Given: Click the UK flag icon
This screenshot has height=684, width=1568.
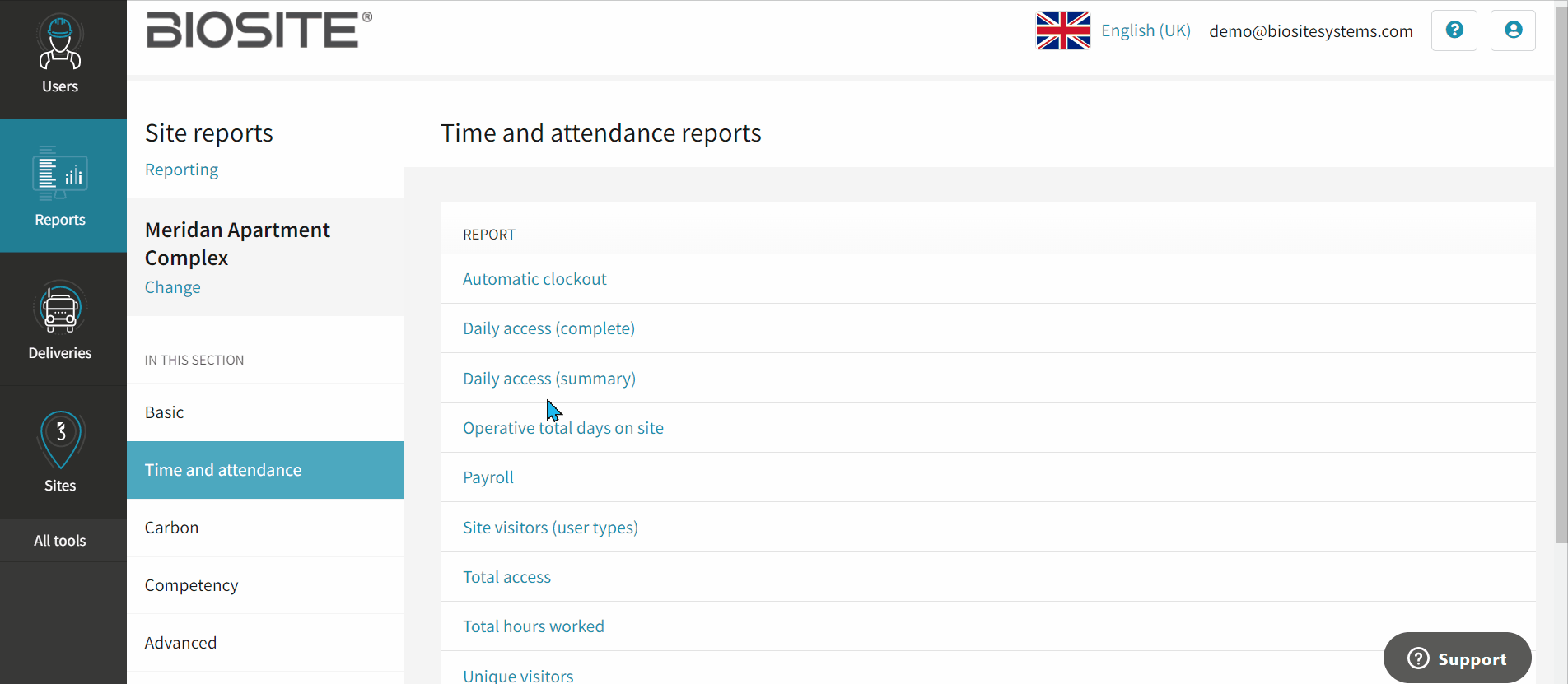Looking at the screenshot, I should [x=1062, y=30].
